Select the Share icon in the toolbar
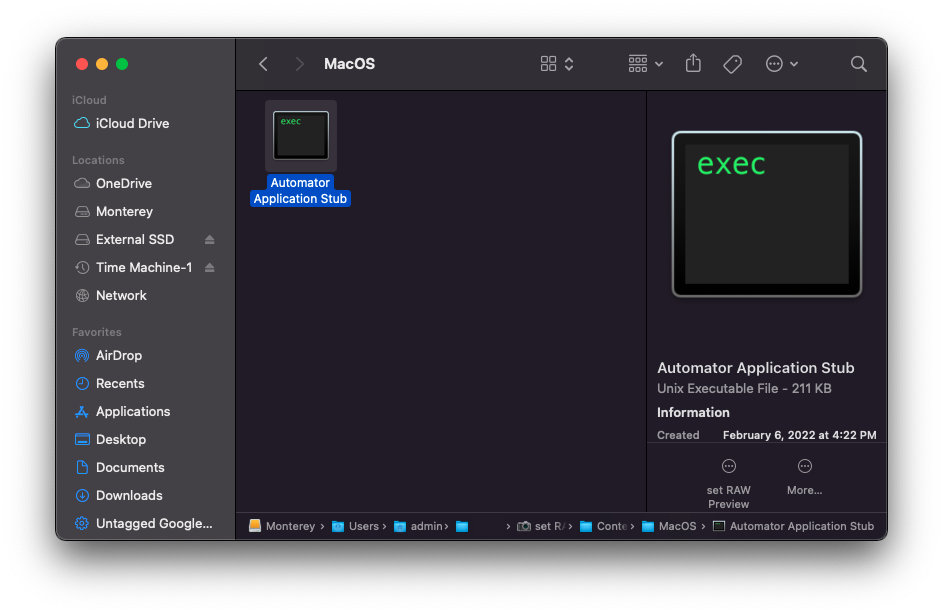 692,63
